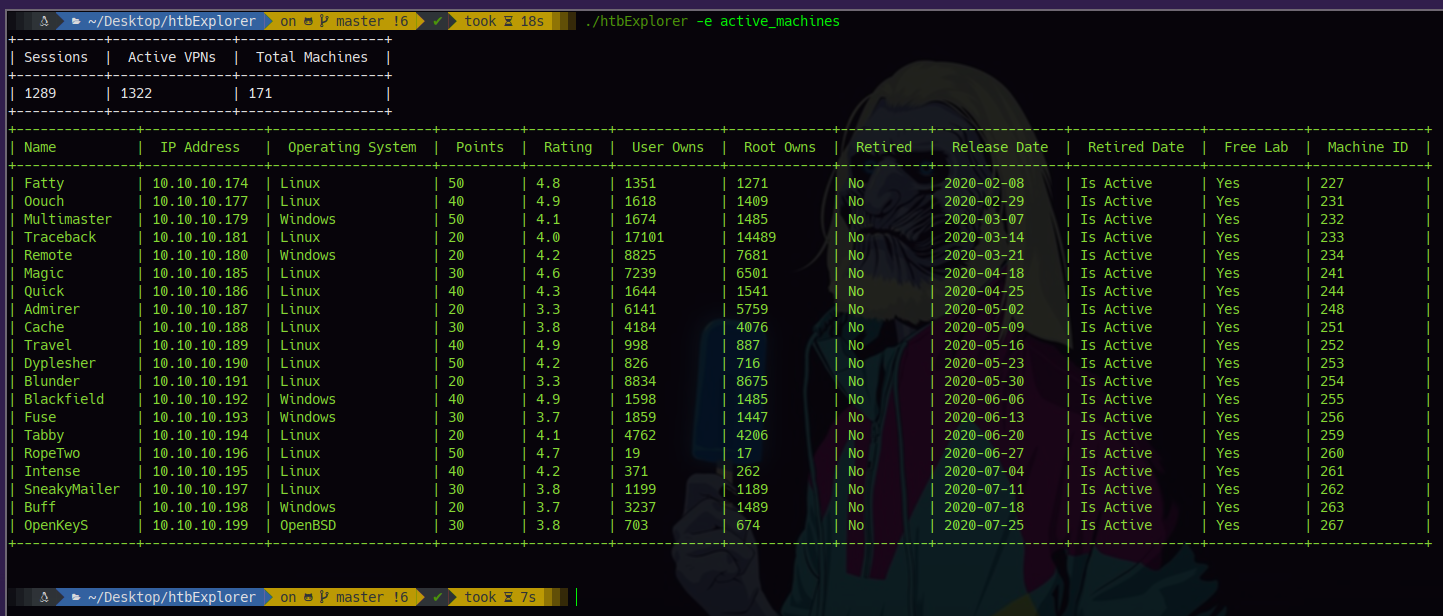Image resolution: width=1443 pixels, height=616 pixels.
Task: Click the green text cursor after 'took 7s'
Action: (577, 597)
